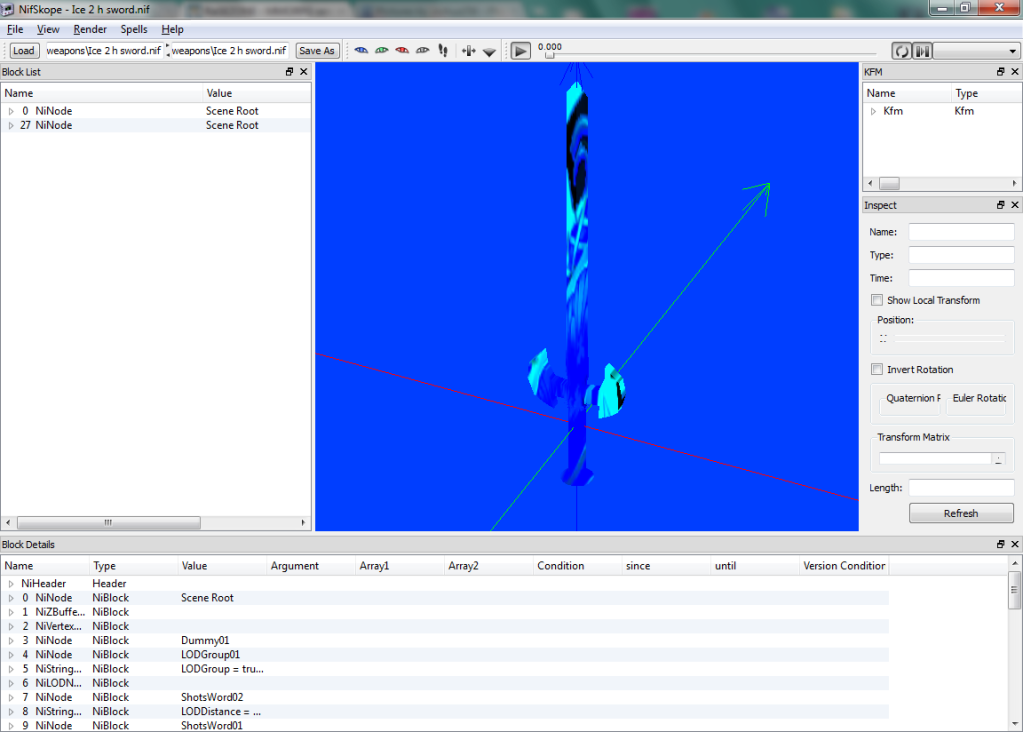1023x732 pixels.
Task: Click the Refresh button in Inspect
Action: 960,513
